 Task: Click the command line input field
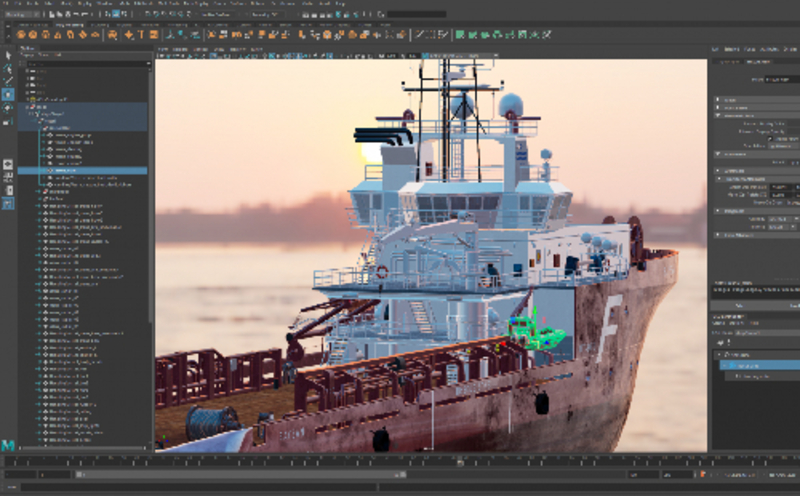[199, 487]
